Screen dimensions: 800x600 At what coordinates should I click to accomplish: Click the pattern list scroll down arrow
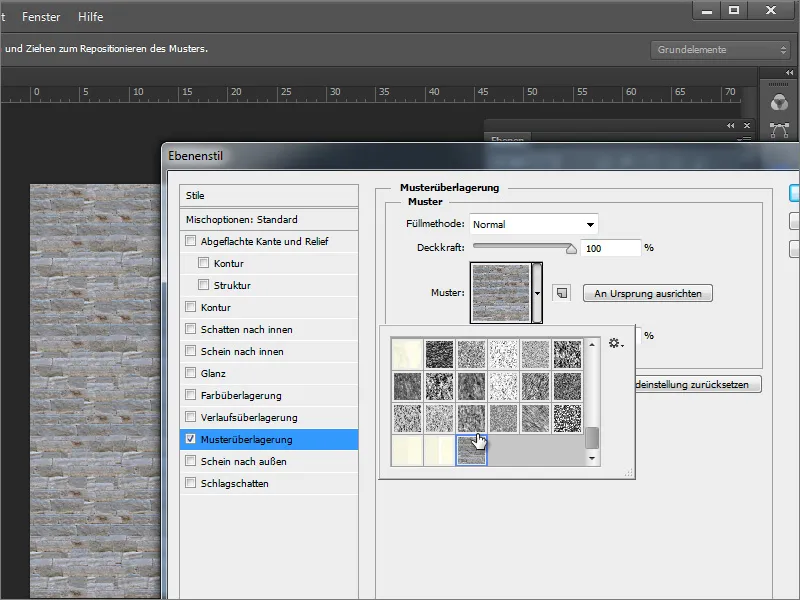pyautogui.click(x=592, y=458)
